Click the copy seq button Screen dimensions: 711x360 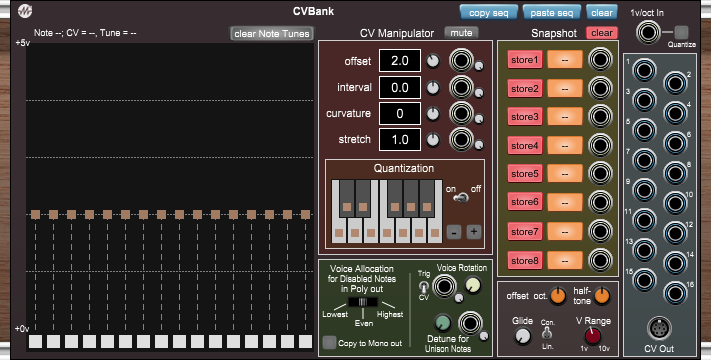pos(488,12)
